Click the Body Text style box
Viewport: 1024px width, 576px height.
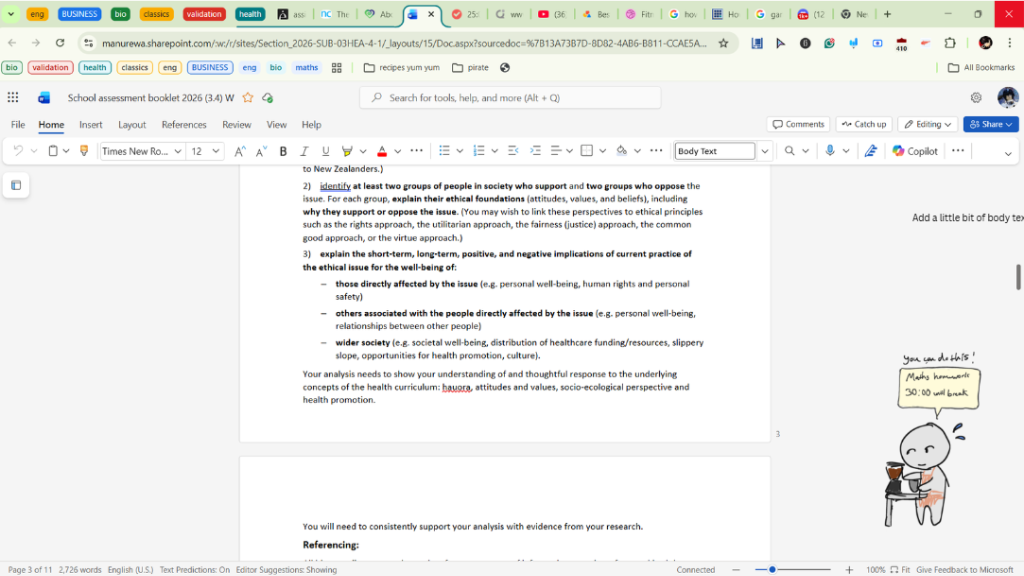(x=714, y=151)
